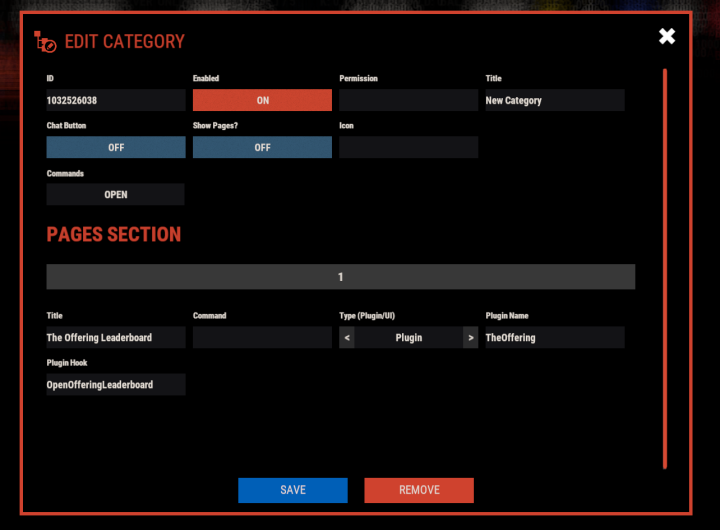720x530 pixels.
Task: Edit the Plugin Hook field
Action: (116, 385)
